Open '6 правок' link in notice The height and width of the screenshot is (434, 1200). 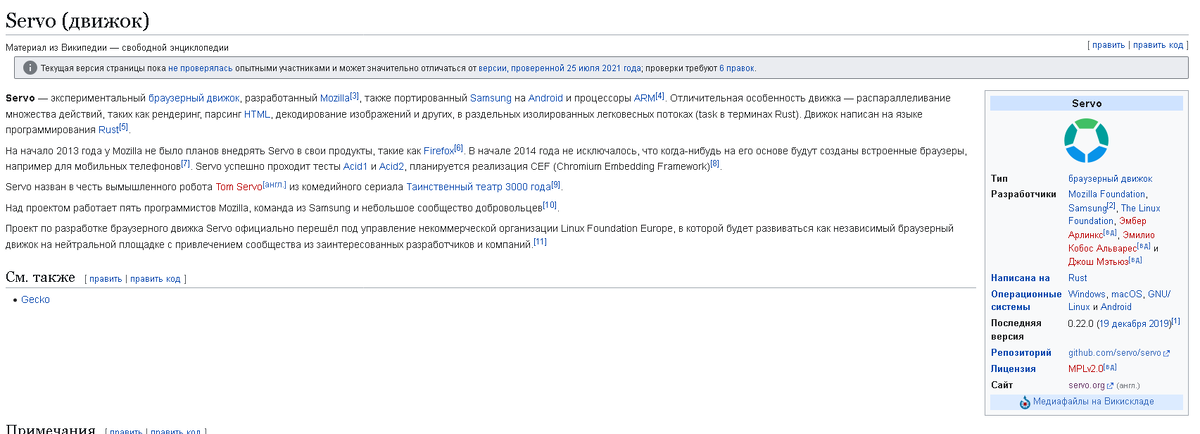737,68
